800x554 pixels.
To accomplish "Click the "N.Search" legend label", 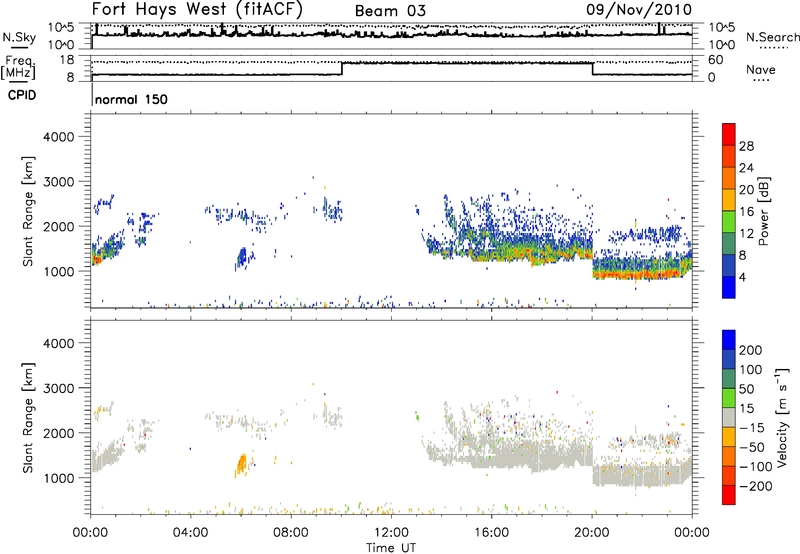I will (x=772, y=37).
